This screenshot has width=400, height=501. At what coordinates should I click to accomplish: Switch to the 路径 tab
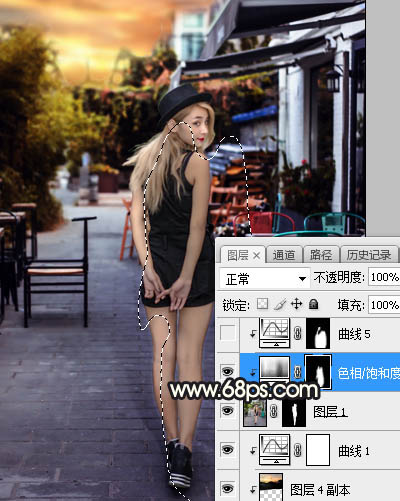click(321, 255)
